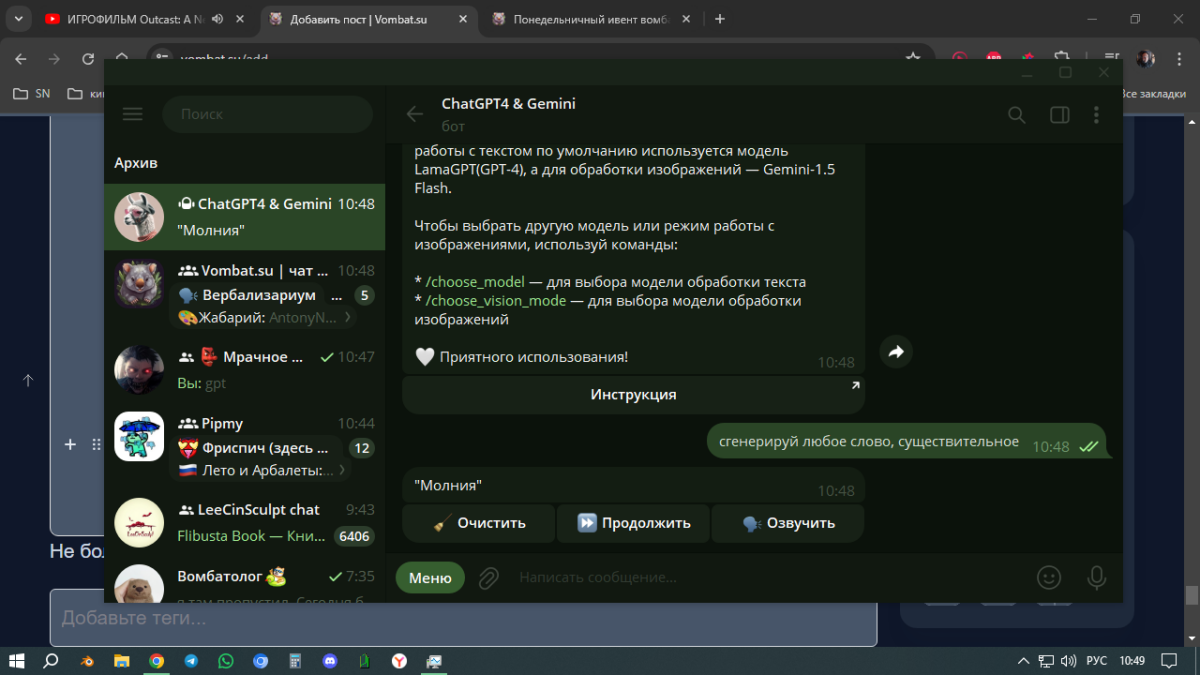Click the 12 unread badge on Pipmy
1200x675 pixels.
coord(362,448)
